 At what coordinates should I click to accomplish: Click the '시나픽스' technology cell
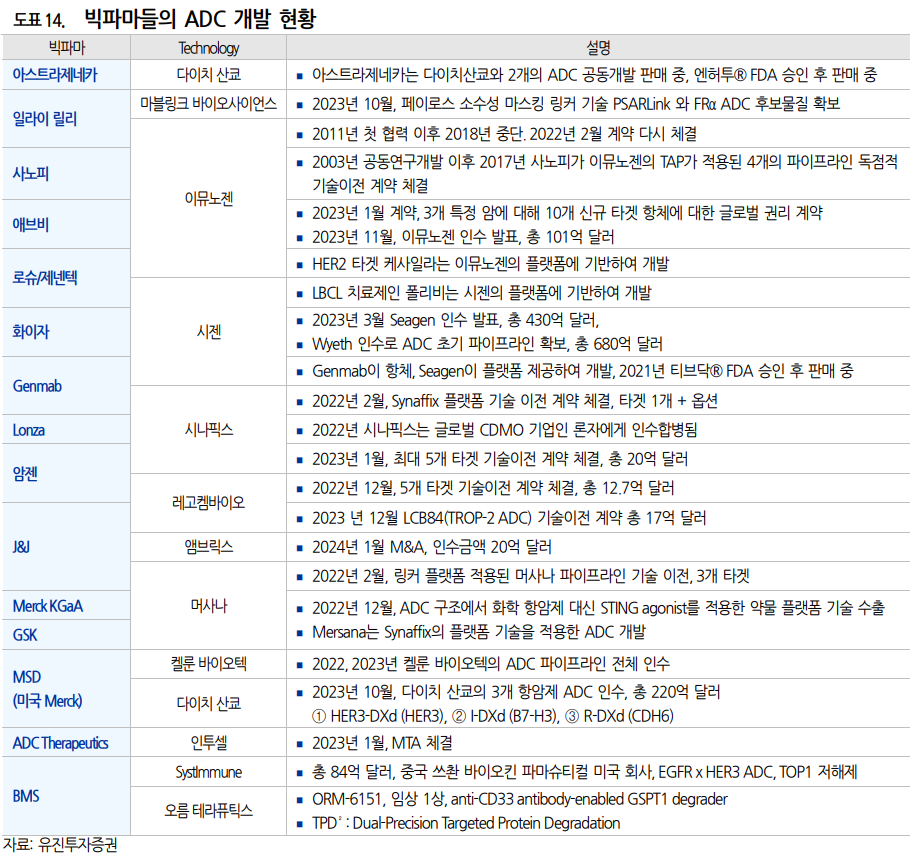pyautogui.click(x=209, y=430)
